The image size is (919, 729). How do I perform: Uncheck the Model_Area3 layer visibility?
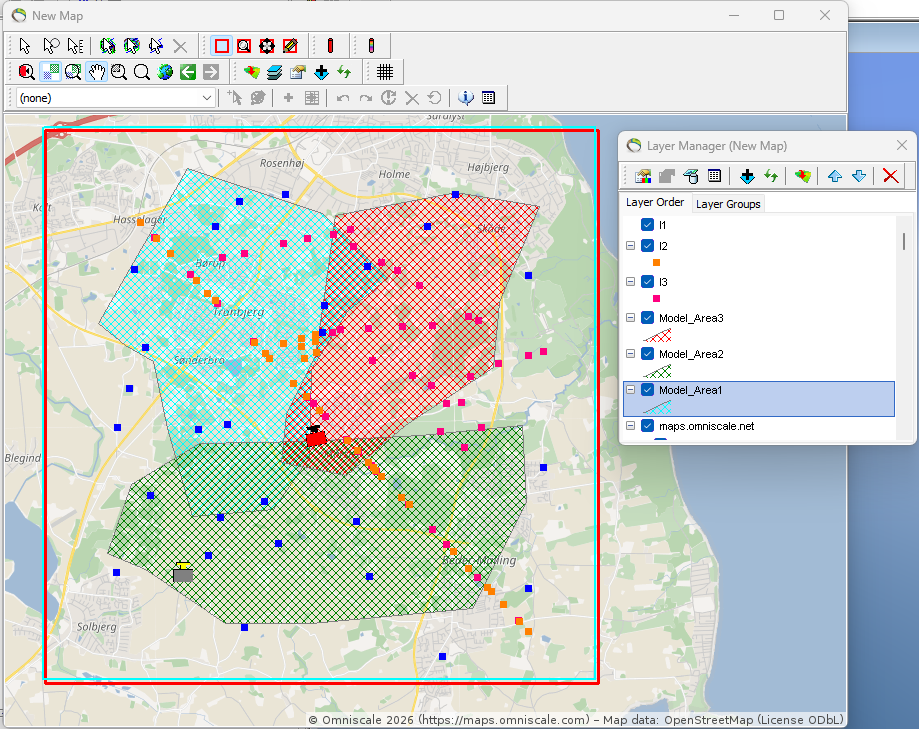coord(647,318)
